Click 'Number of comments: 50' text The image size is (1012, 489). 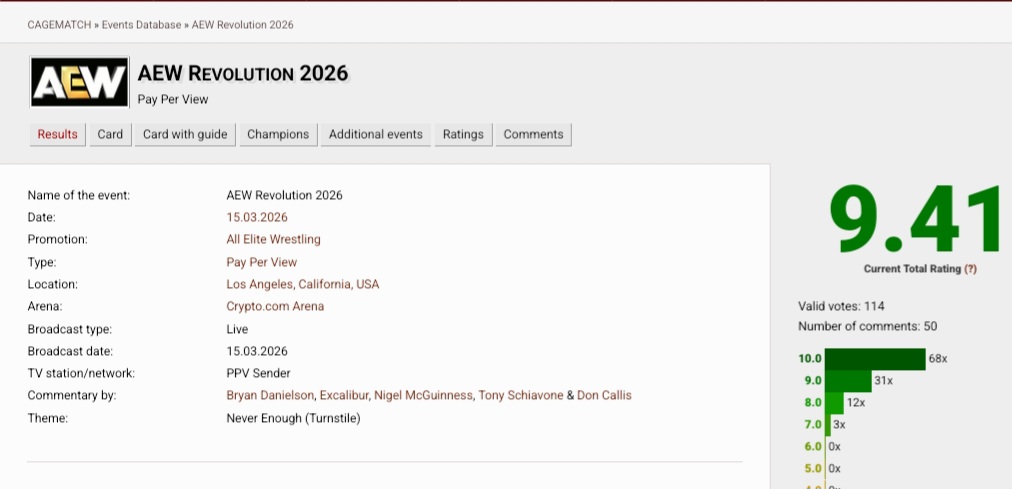(x=867, y=326)
